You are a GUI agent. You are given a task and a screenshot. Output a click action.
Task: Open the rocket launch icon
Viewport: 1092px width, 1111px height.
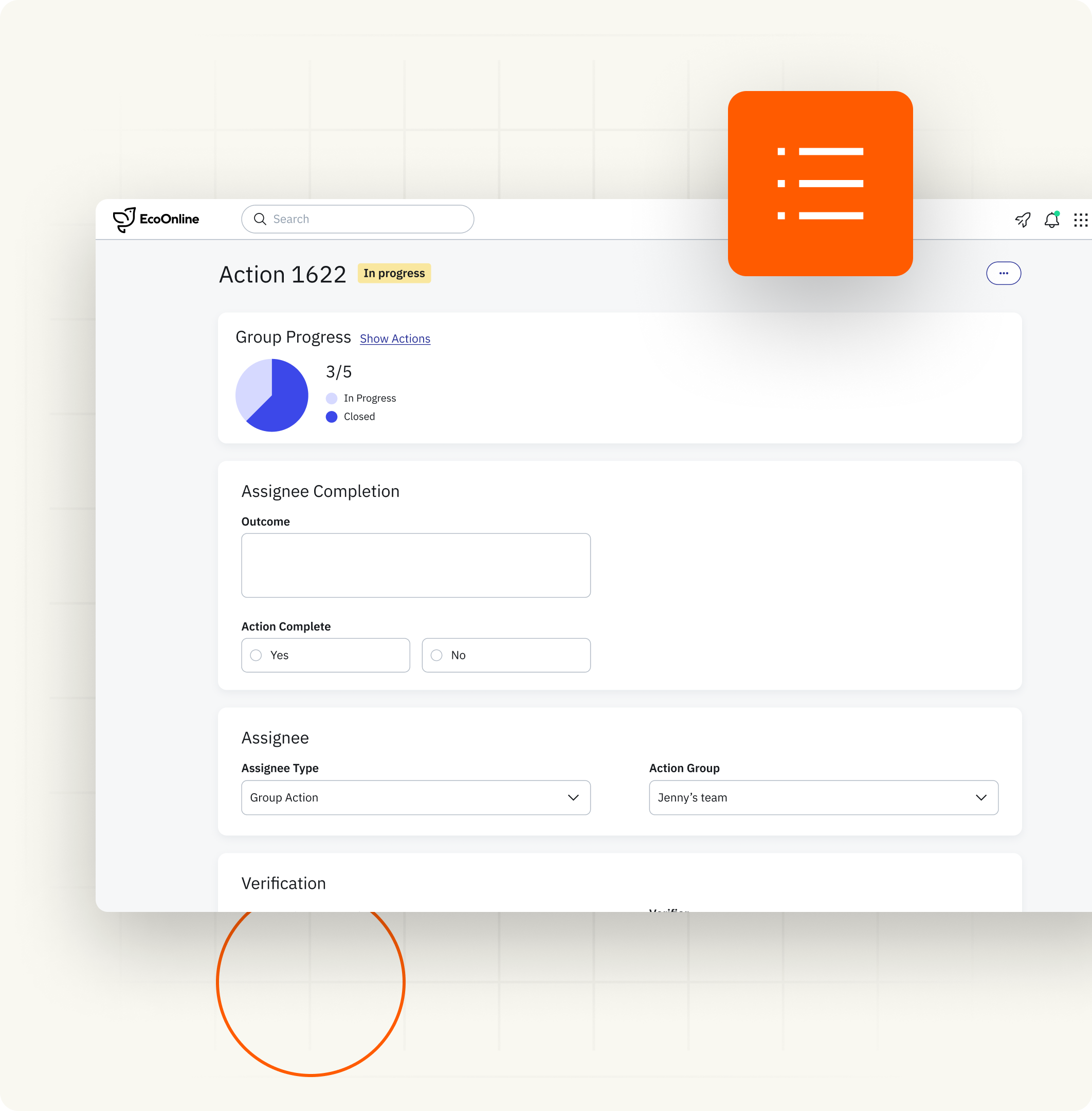tap(1023, 220)
